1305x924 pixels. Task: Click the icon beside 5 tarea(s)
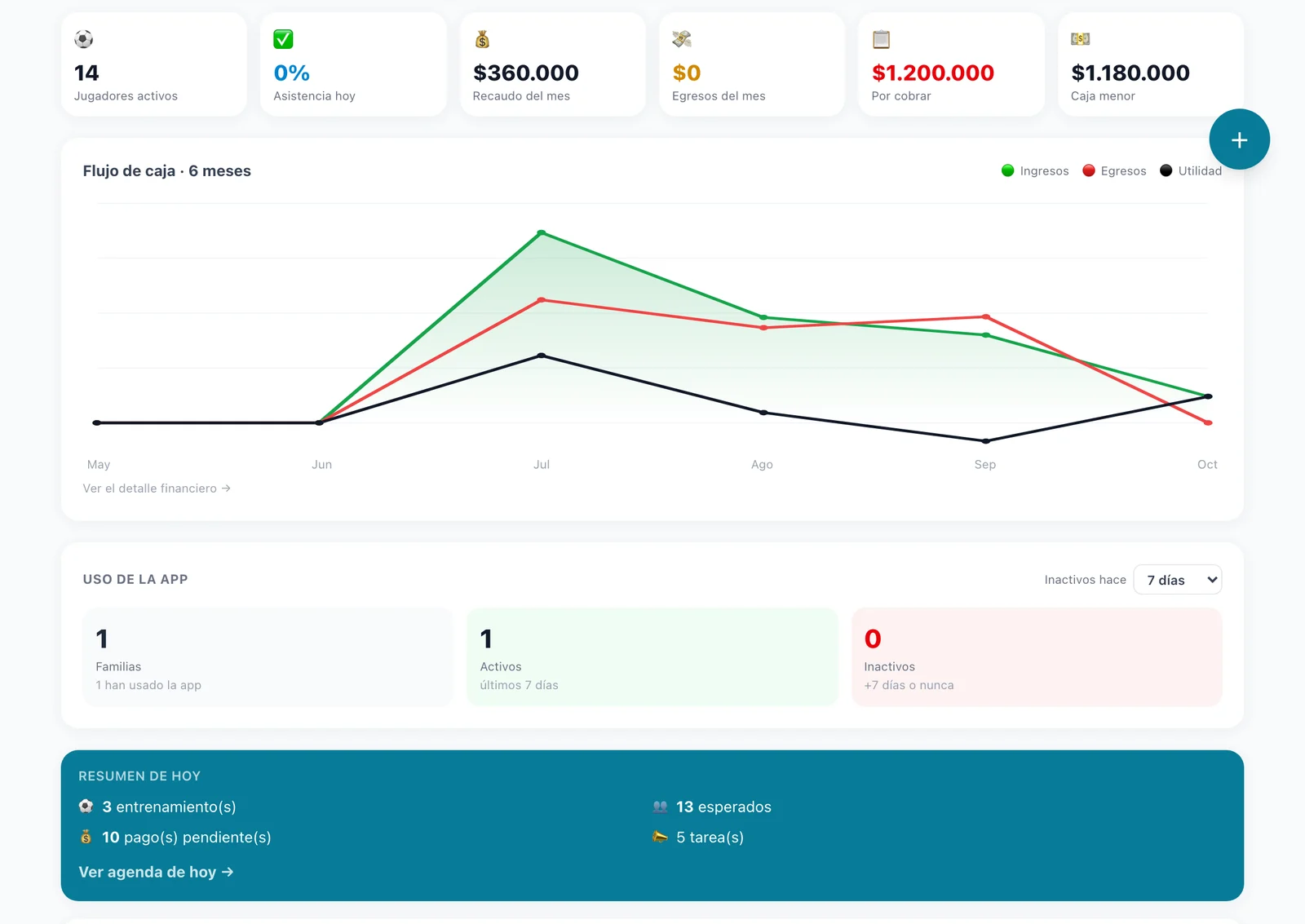(x=661, y=837)
